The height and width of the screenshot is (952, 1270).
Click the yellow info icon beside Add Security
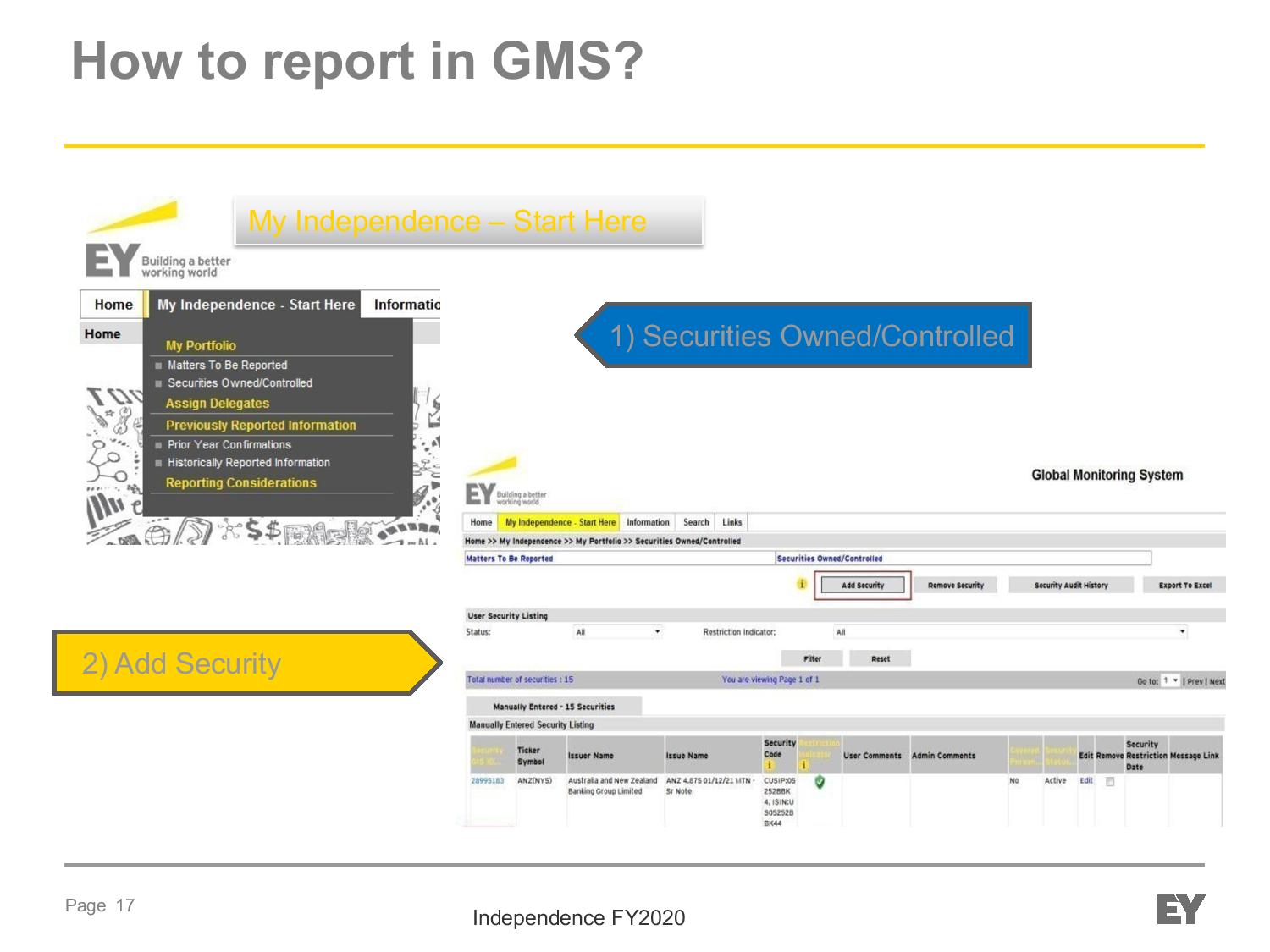tap(802, 584)
